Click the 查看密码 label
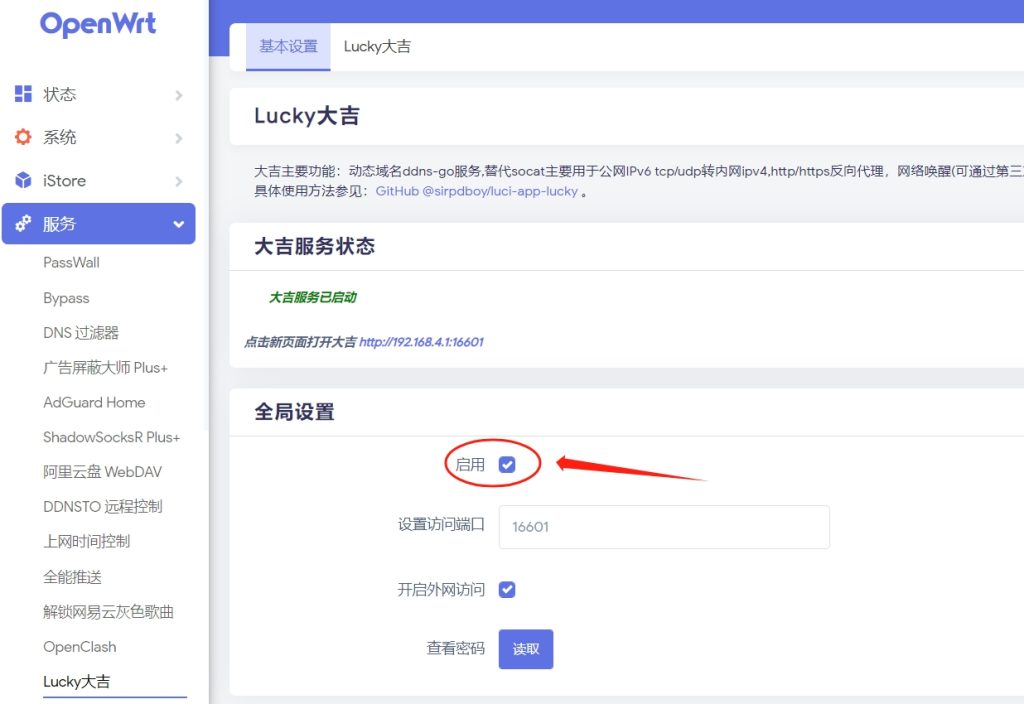The image size is (1024, 704). point(456,648)
